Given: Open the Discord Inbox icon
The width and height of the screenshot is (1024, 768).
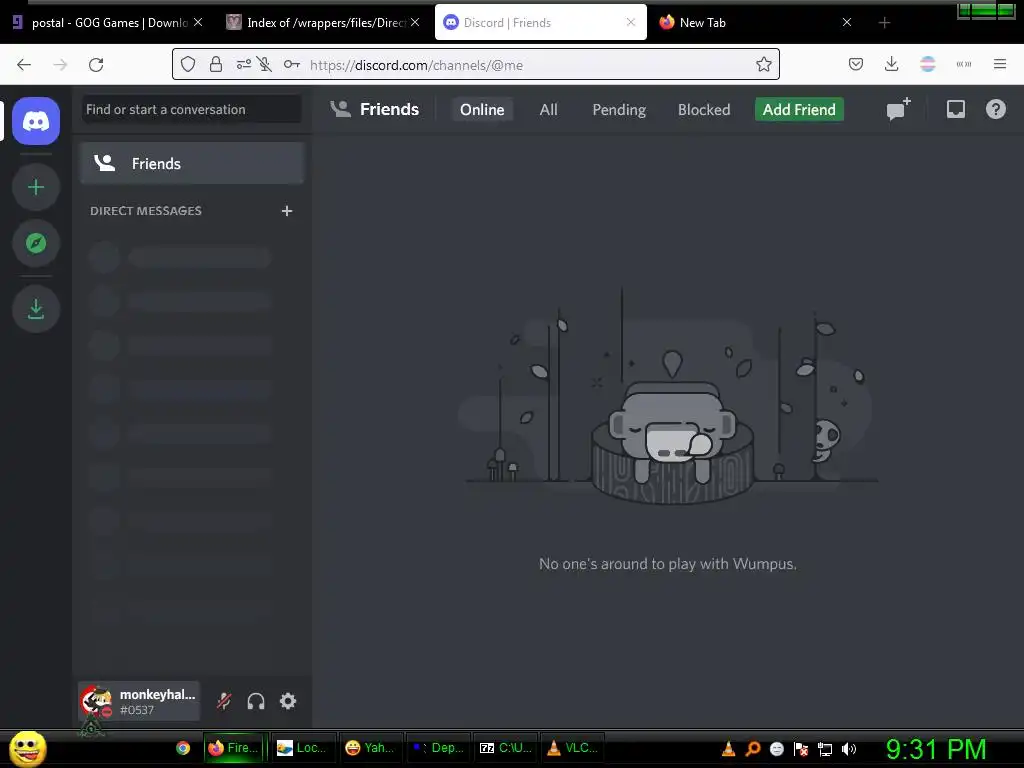Looking at the screenshot, I should point(955,109).
